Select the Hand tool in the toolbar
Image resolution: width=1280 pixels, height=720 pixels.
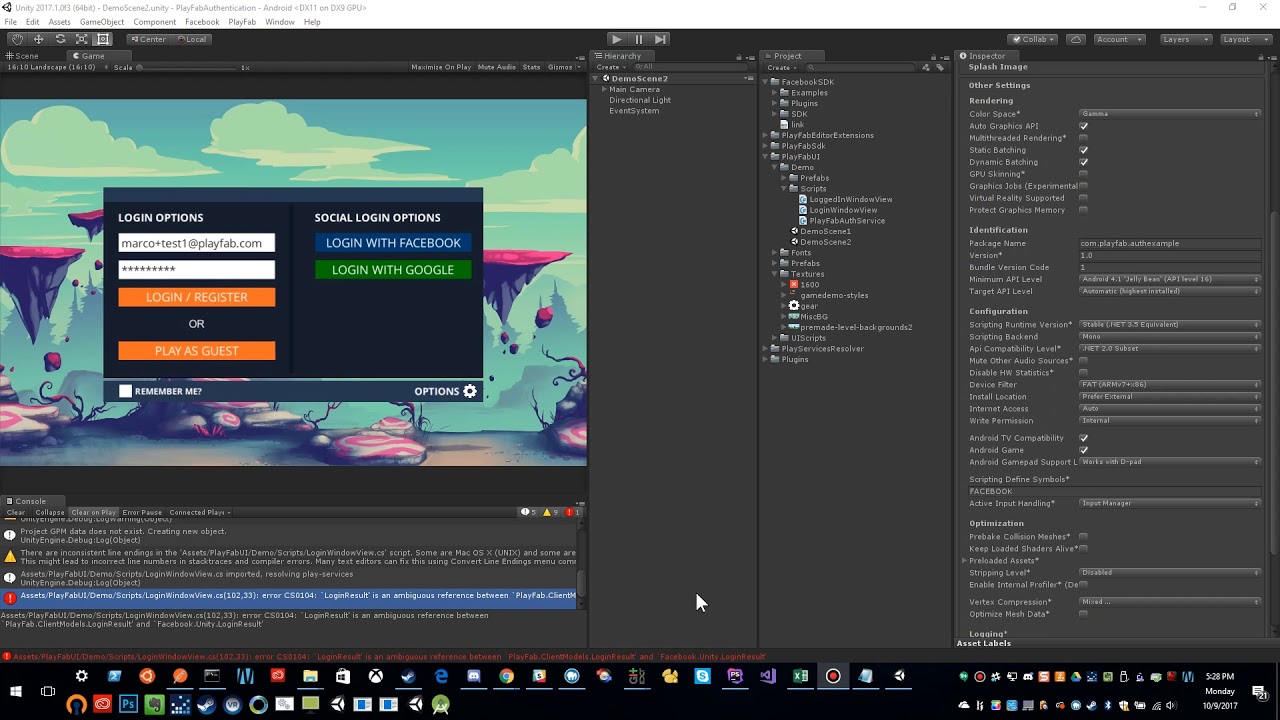click(17, 39)
